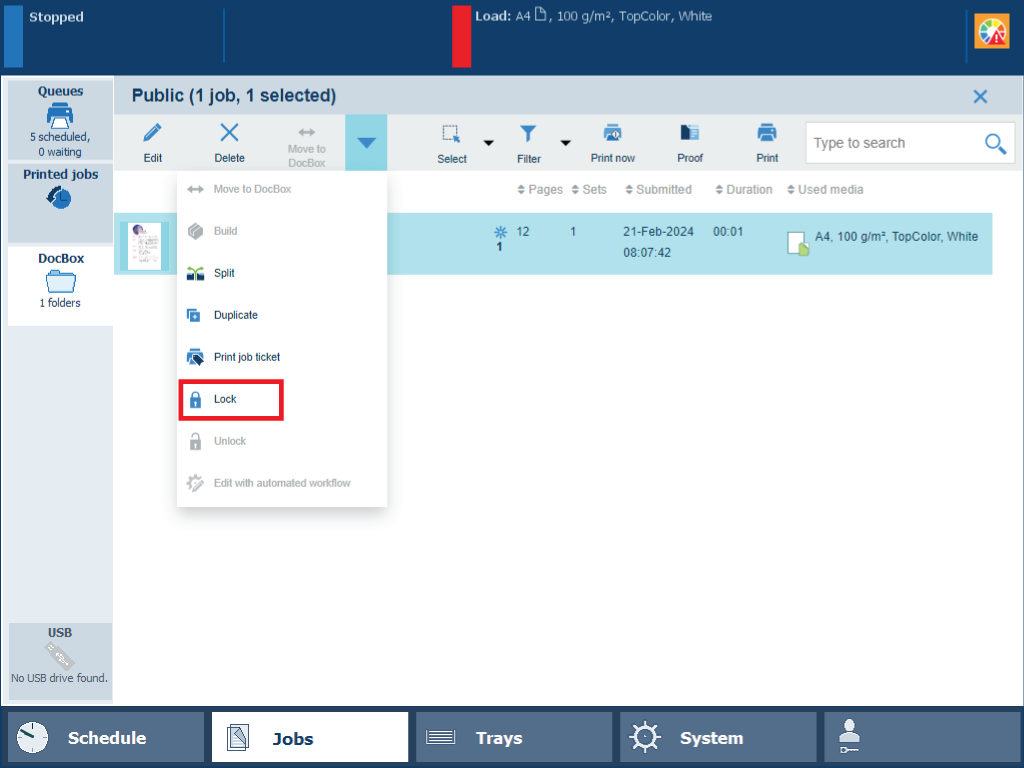
Task: Open the DocBox folder view
Action: [60, 280]
